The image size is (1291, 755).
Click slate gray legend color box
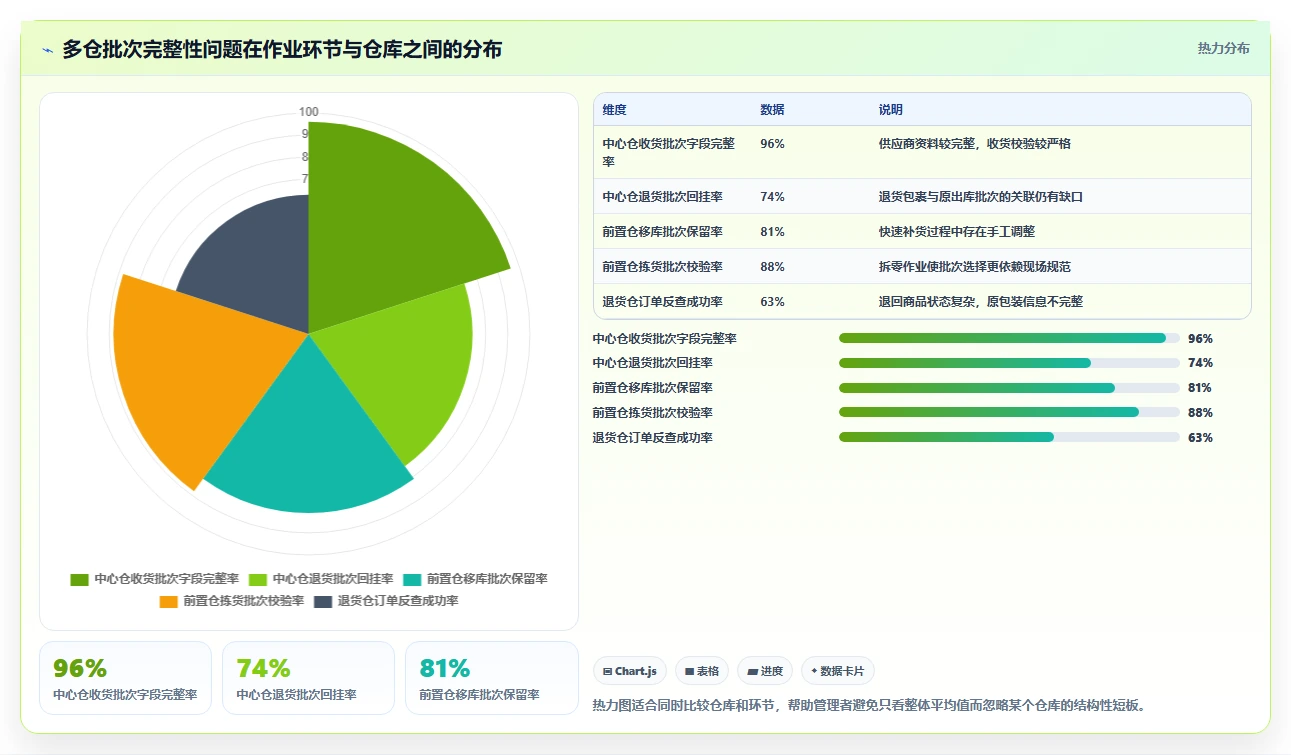323,601
